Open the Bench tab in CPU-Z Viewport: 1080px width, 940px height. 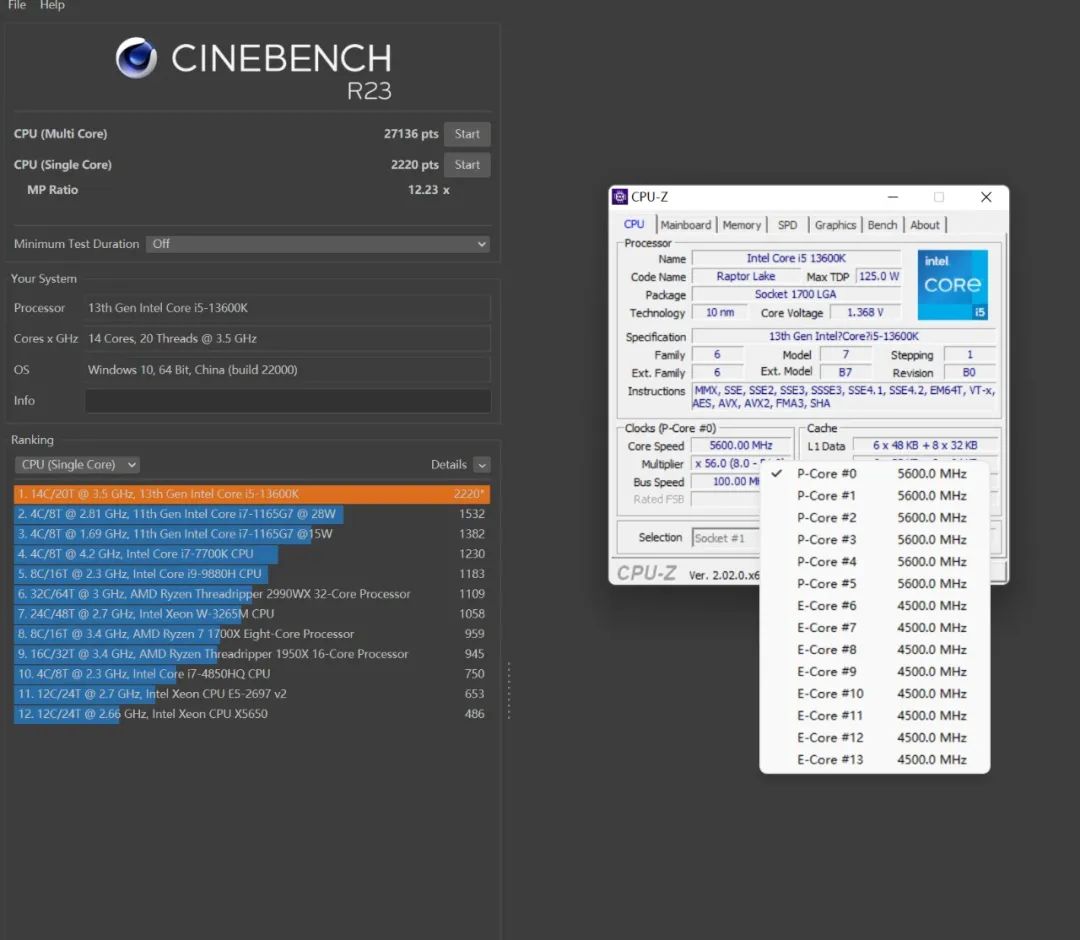coord(882,225)
